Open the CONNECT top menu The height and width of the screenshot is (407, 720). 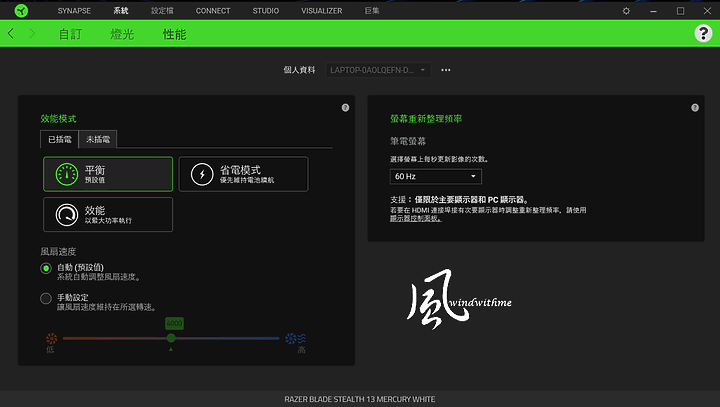213,11
